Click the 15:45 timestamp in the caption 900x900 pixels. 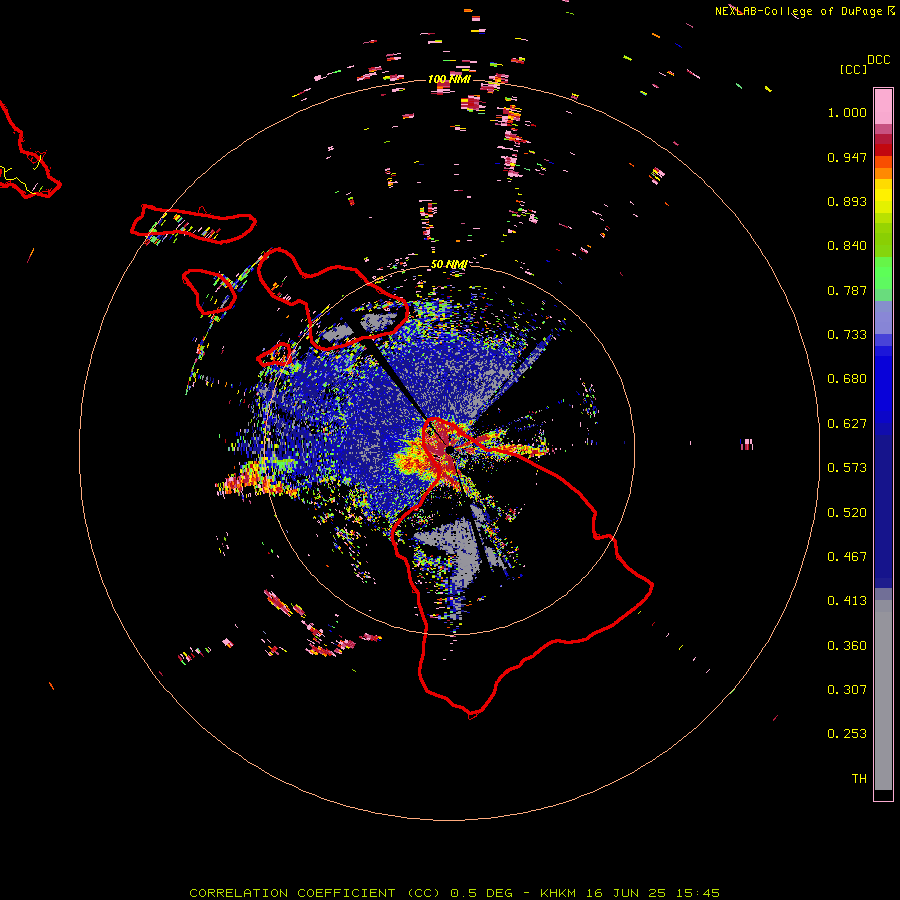pos(696,893)
